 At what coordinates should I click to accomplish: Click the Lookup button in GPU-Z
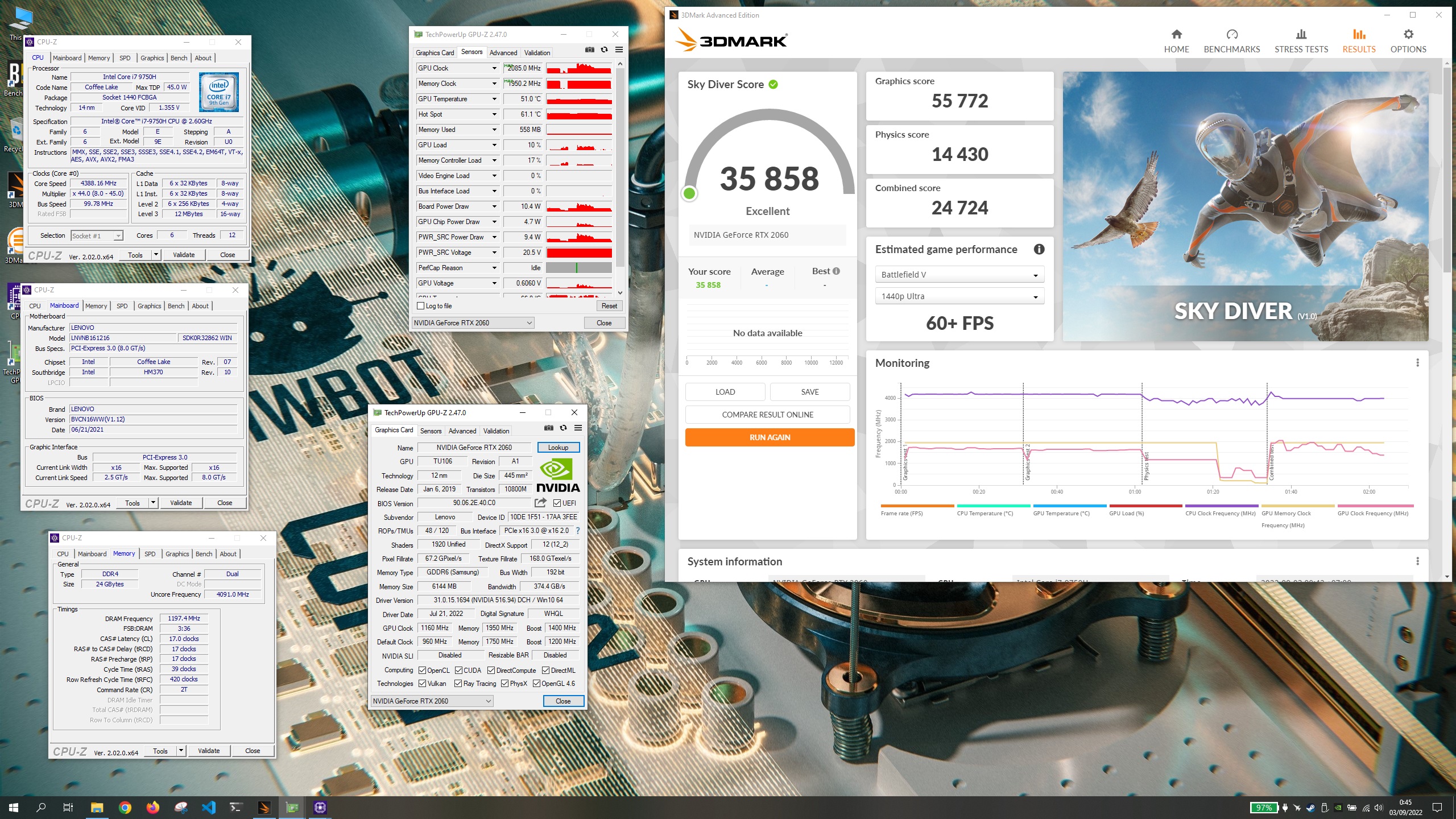coord(558,448)
